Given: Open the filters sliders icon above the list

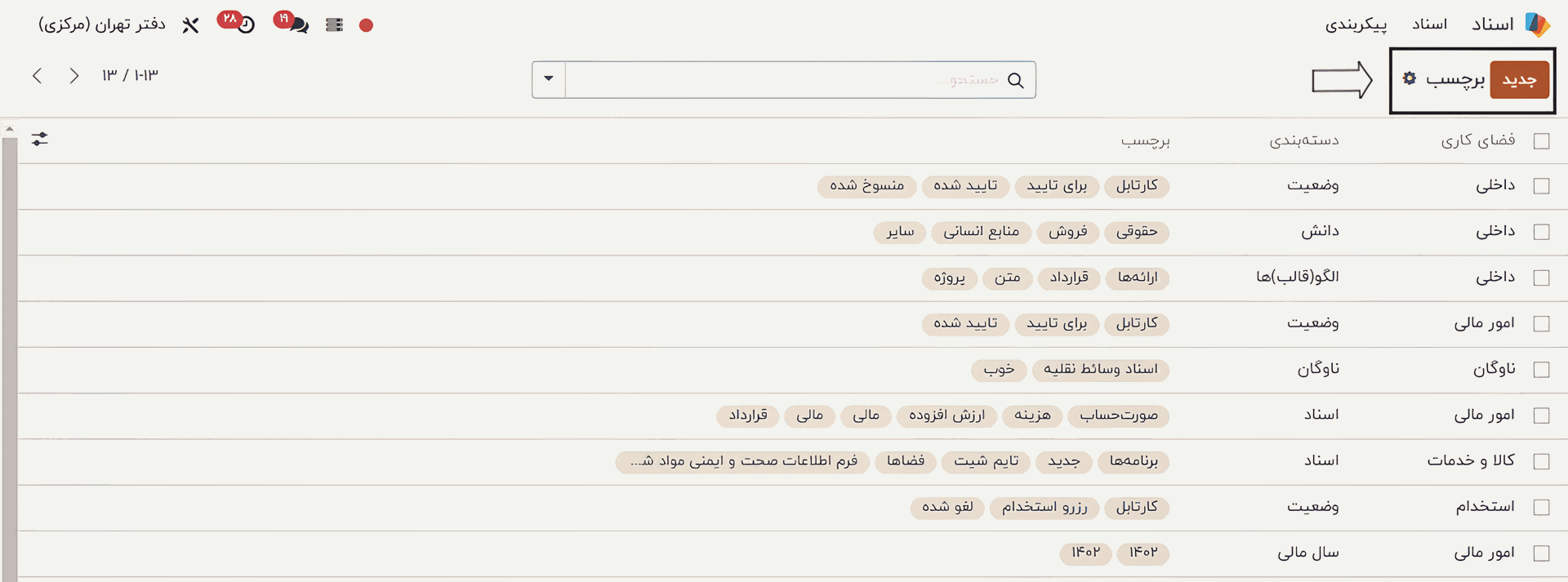Looking at the screenshot, I should [39, 139].
